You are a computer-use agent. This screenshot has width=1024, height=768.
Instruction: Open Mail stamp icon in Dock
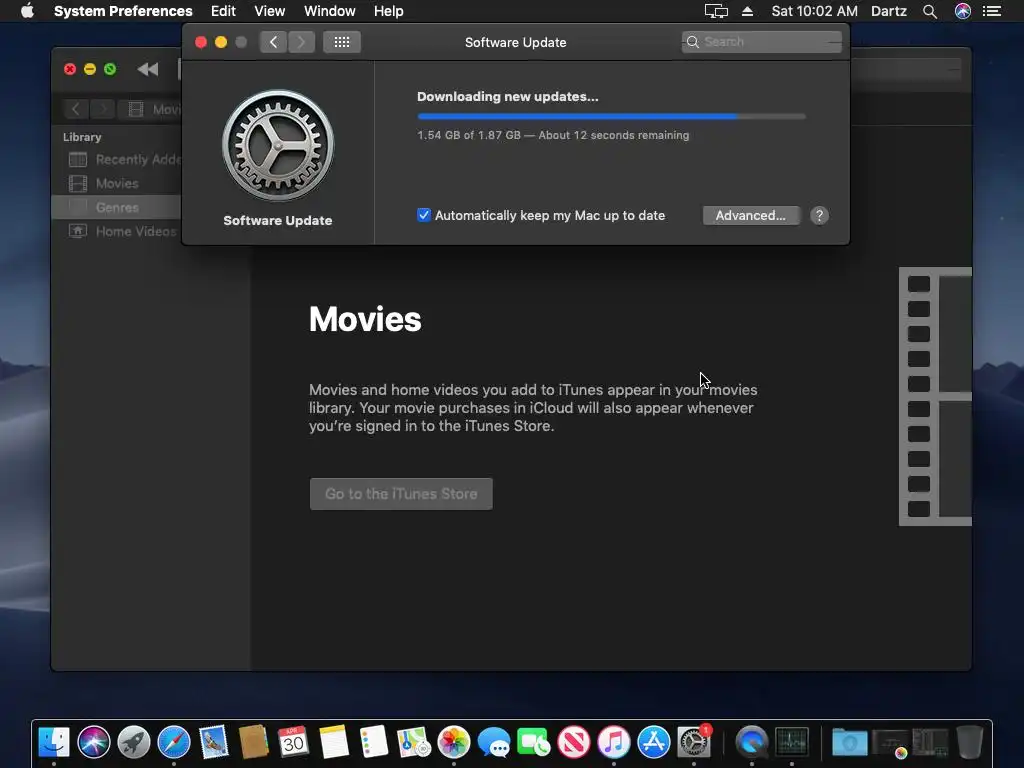(214, 742)
